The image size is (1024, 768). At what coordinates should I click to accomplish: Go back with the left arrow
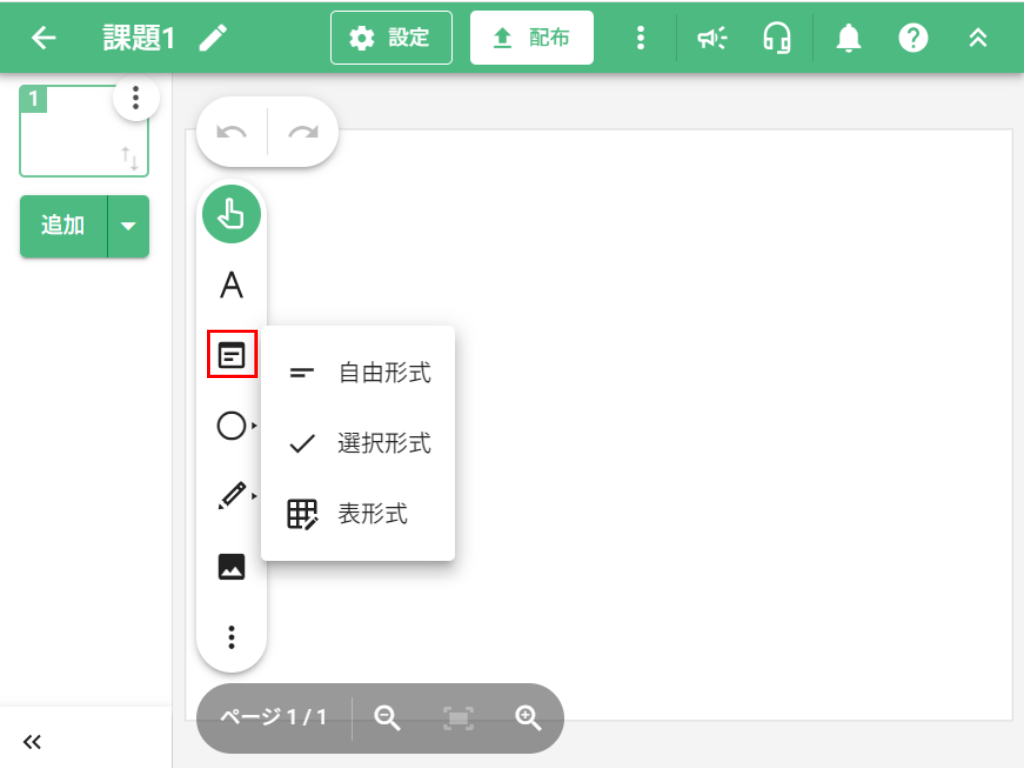tap(44, 38)
